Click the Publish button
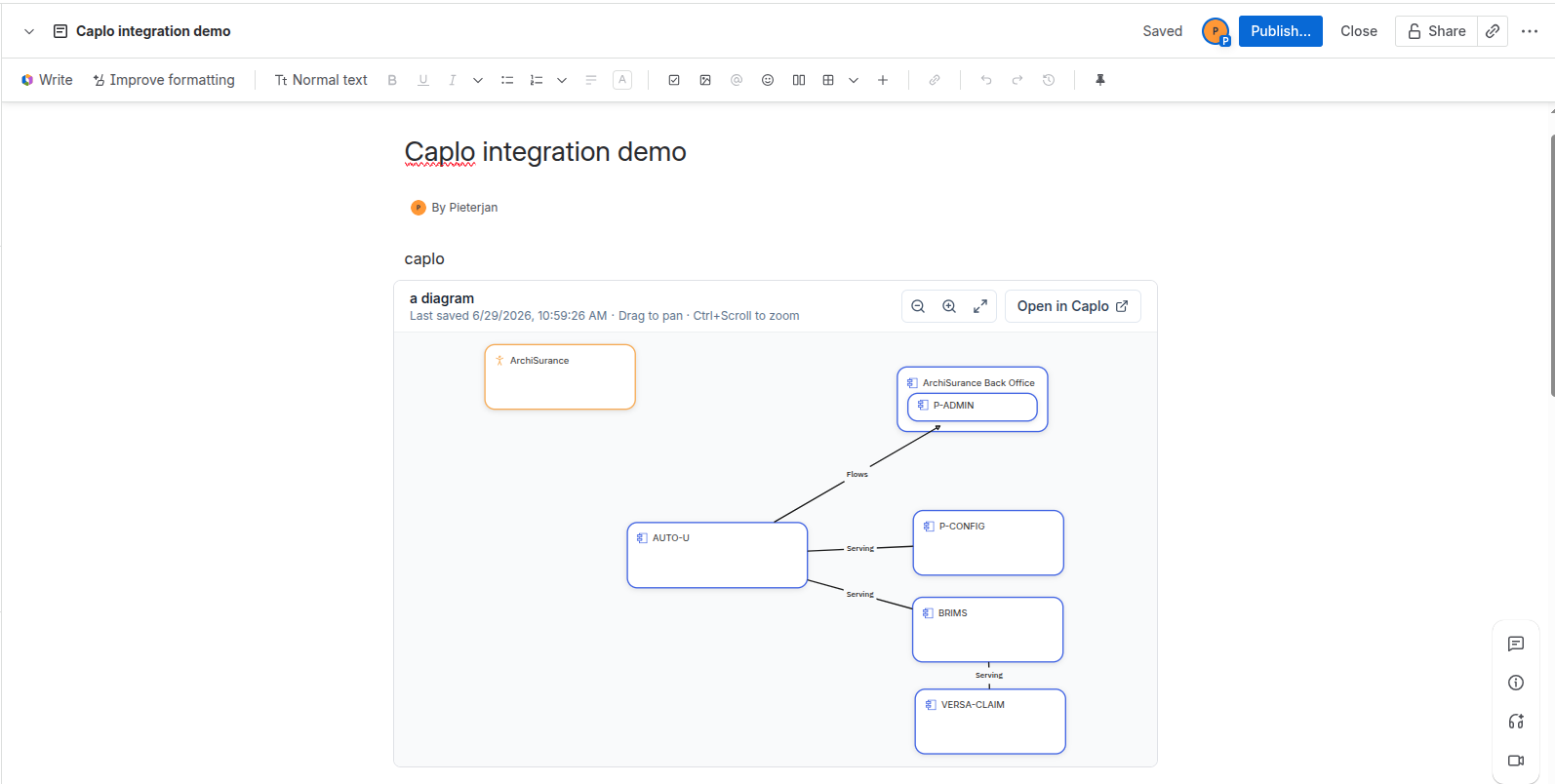The width and height of the screenshot is (1555, 784). tap(1281, 31)
